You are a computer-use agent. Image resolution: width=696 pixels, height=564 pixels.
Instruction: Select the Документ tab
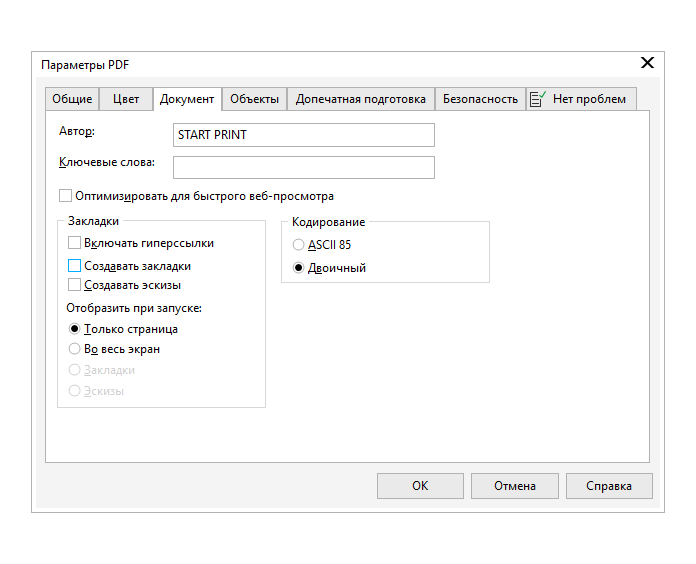coord(187,99)
